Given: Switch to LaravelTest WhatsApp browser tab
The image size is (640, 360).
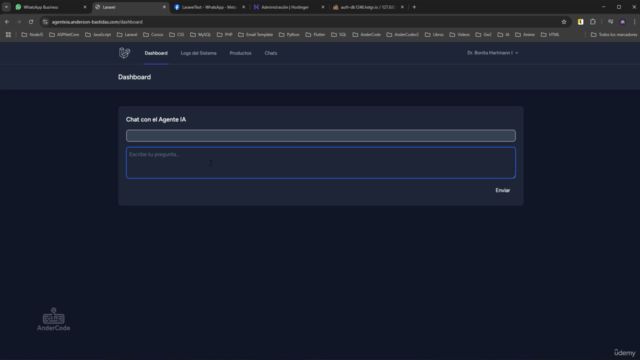Looking at the screenshot, I should tap(208, 7).
